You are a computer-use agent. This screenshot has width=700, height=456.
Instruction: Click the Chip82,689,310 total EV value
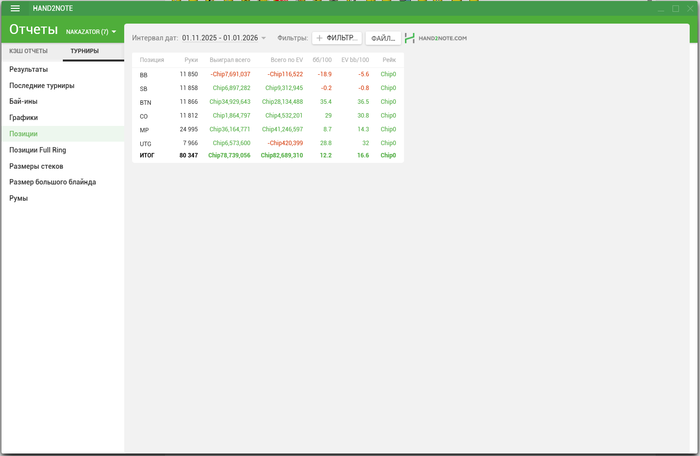282,155
